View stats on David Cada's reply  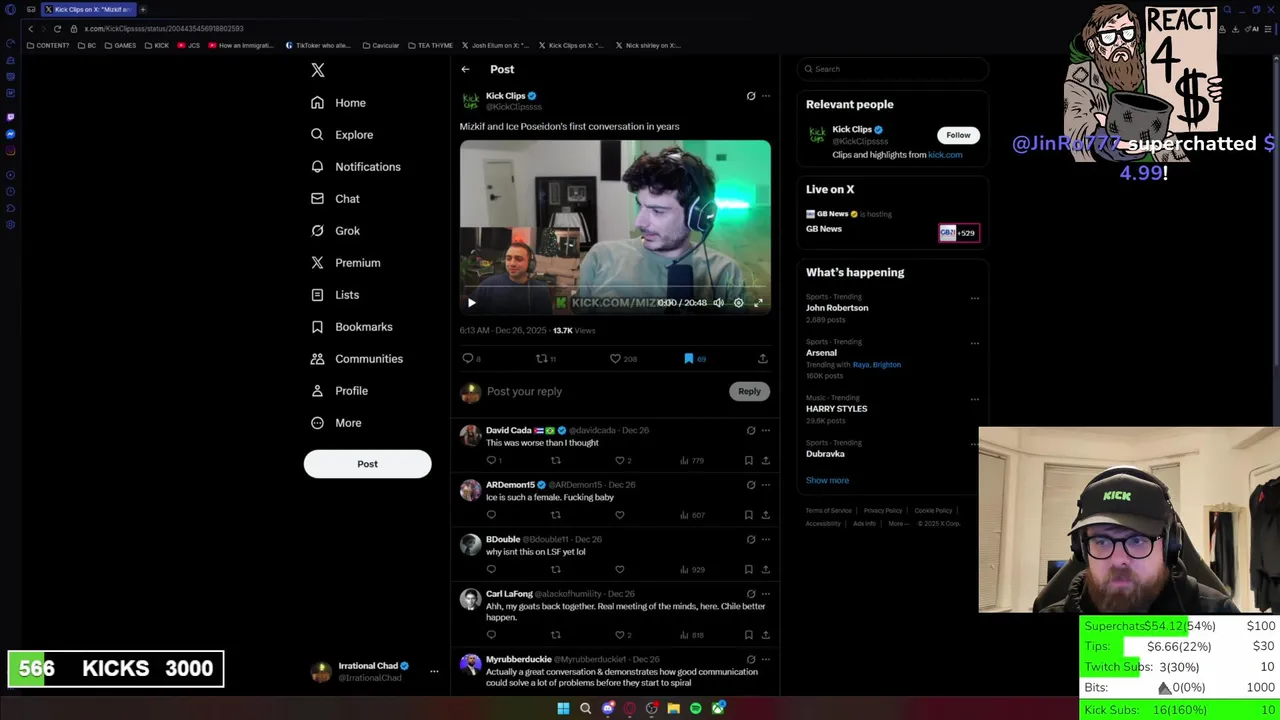pyautogui.click(x=691, y=461)
